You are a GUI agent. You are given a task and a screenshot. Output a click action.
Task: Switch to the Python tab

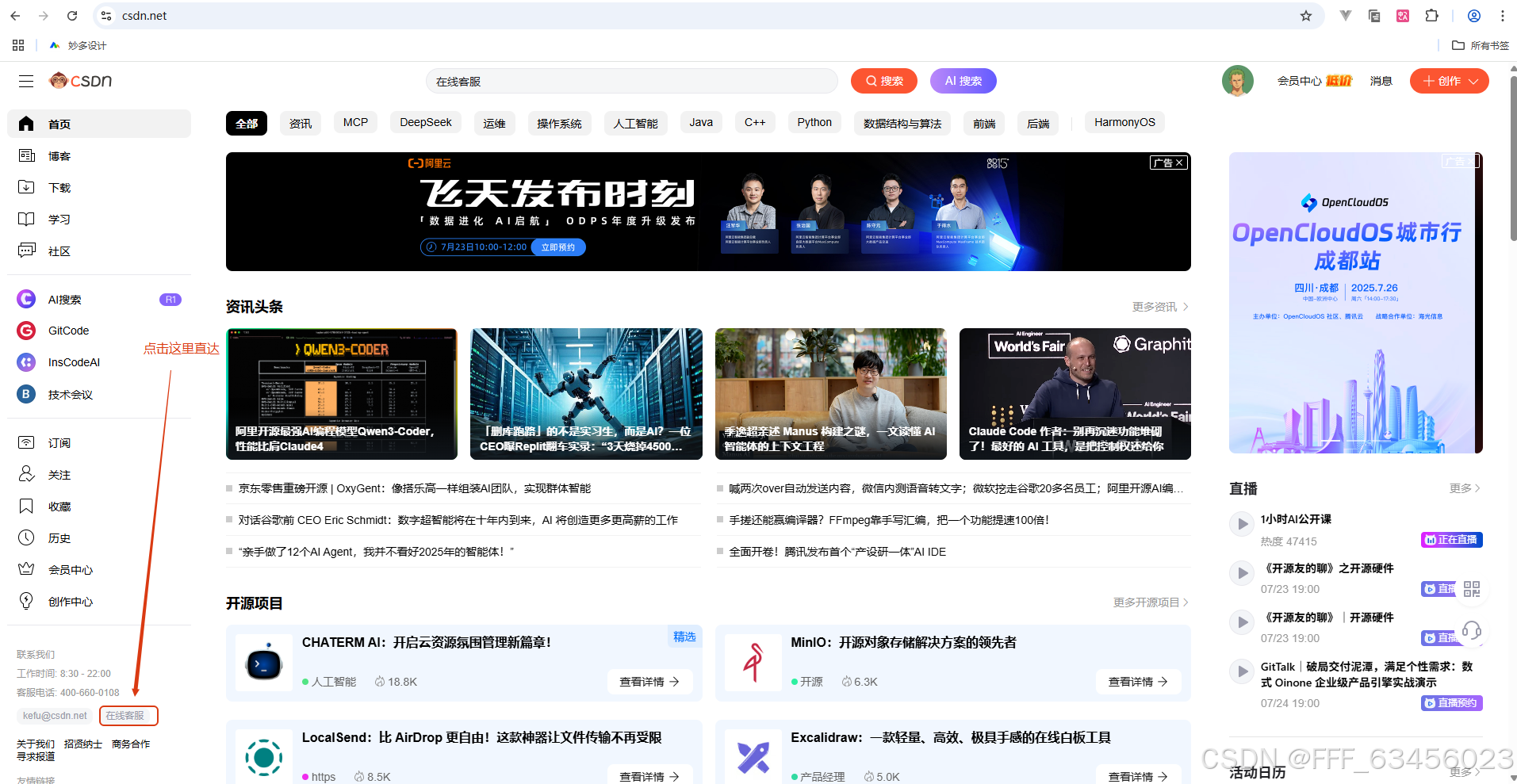pyautogui.click(x=814, y=122)
